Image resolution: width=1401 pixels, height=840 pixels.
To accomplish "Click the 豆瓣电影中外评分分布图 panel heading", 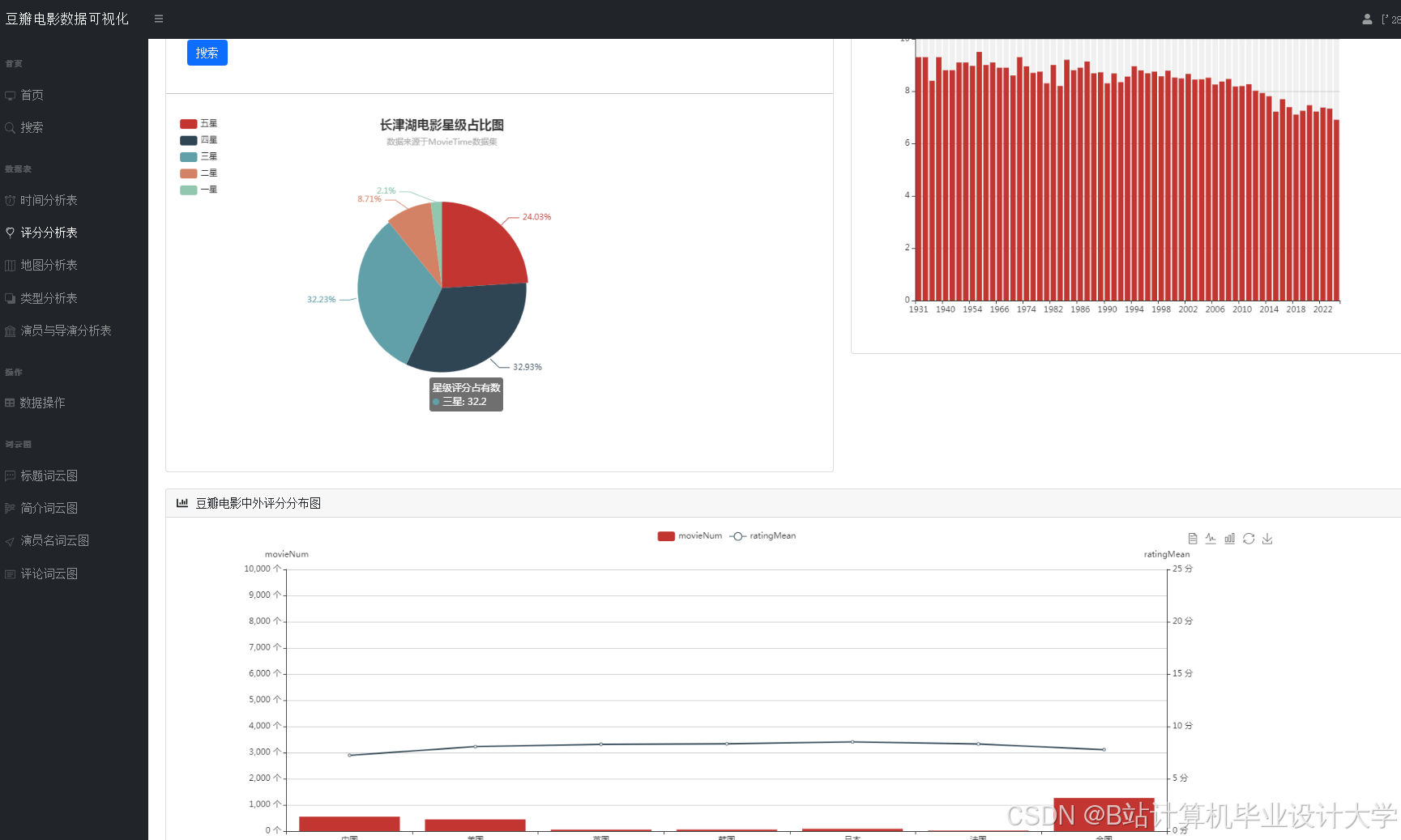I will 258,503.
